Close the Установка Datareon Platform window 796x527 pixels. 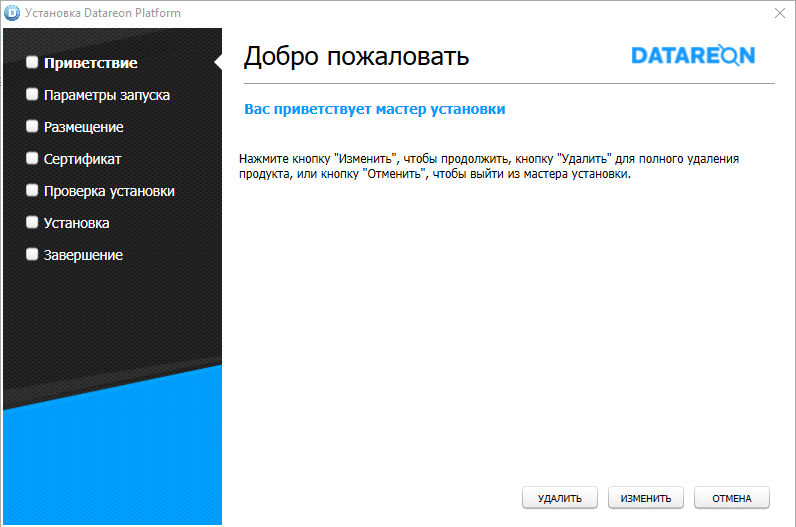point(779,13)
